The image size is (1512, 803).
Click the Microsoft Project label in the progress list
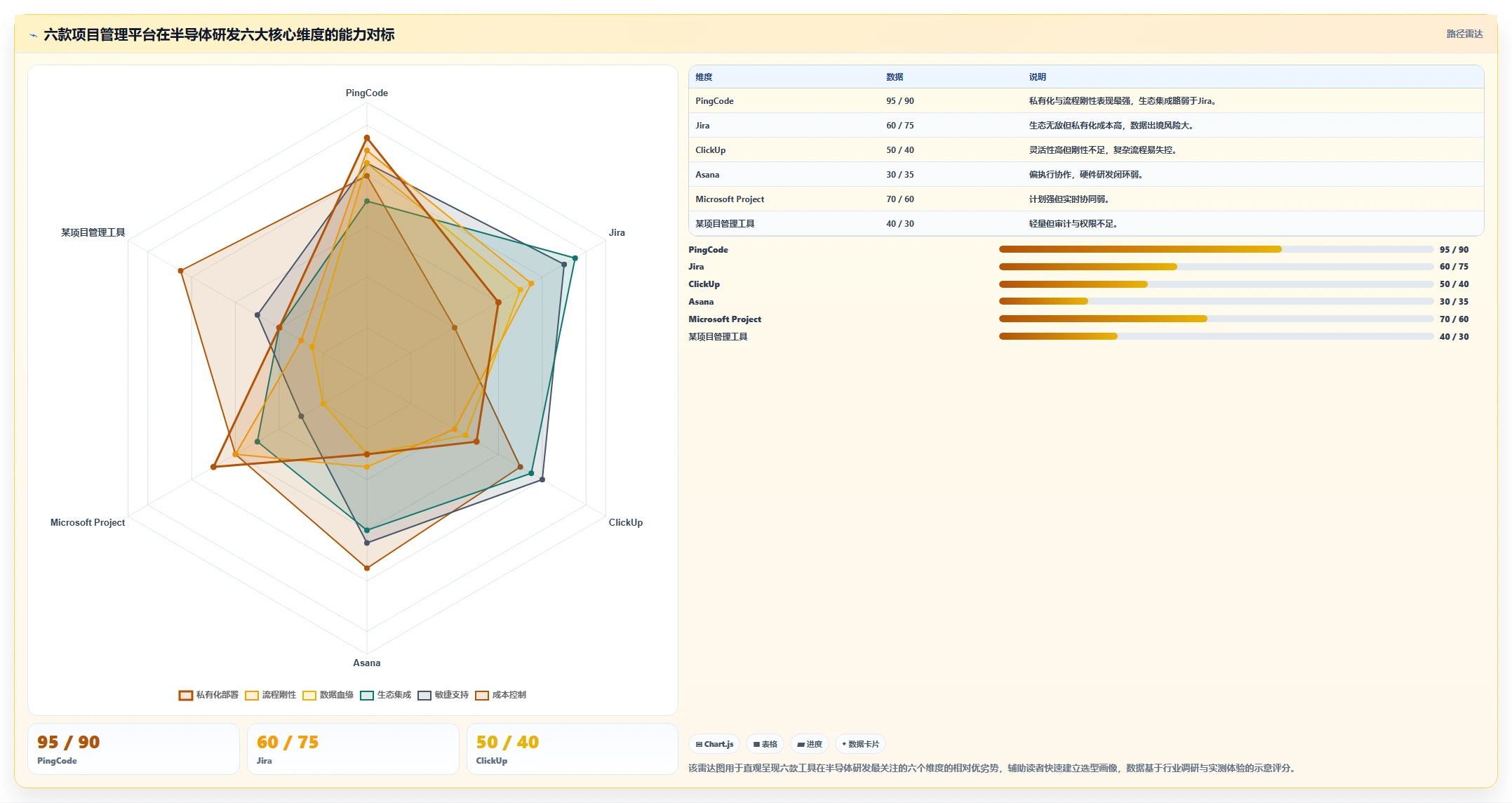[725, 319]
